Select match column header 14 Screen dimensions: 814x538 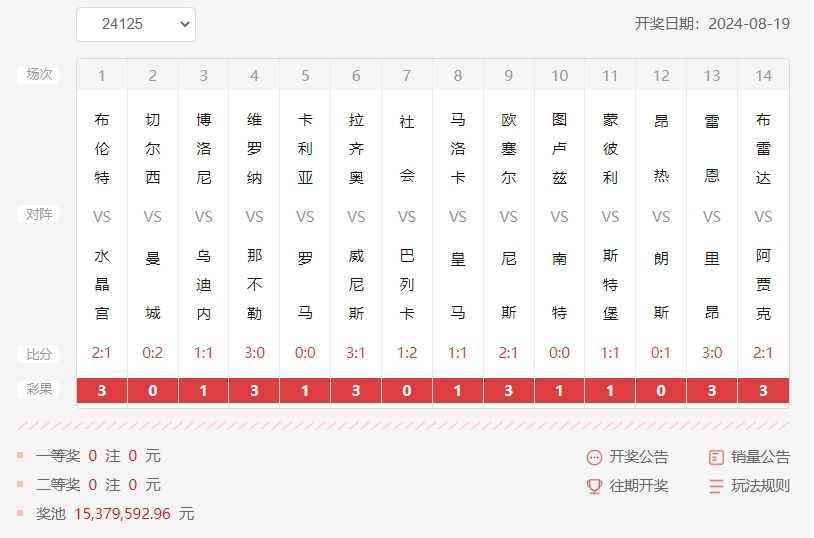point(763,75)
